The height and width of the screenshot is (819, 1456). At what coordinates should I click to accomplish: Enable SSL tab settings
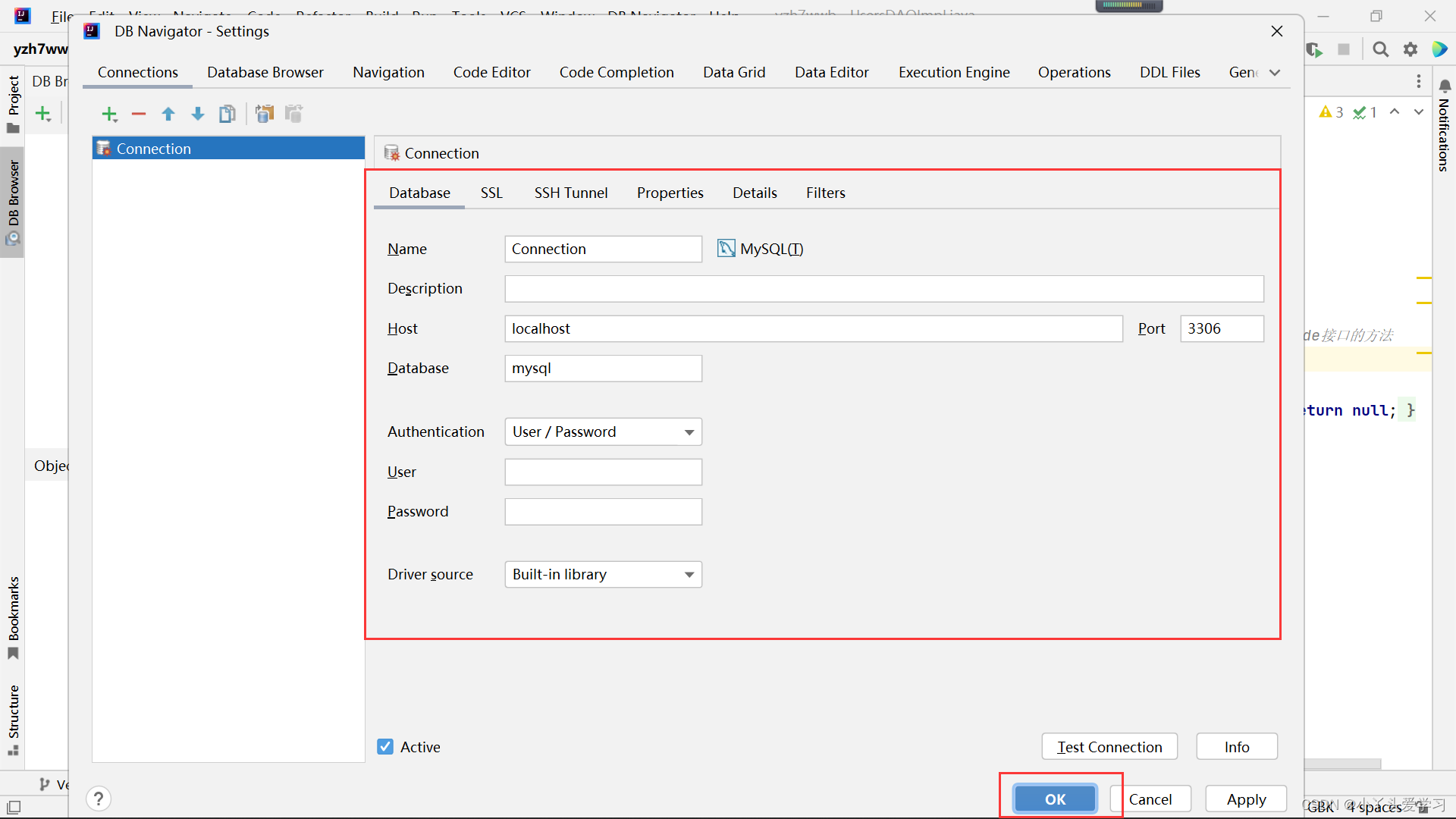490,192
